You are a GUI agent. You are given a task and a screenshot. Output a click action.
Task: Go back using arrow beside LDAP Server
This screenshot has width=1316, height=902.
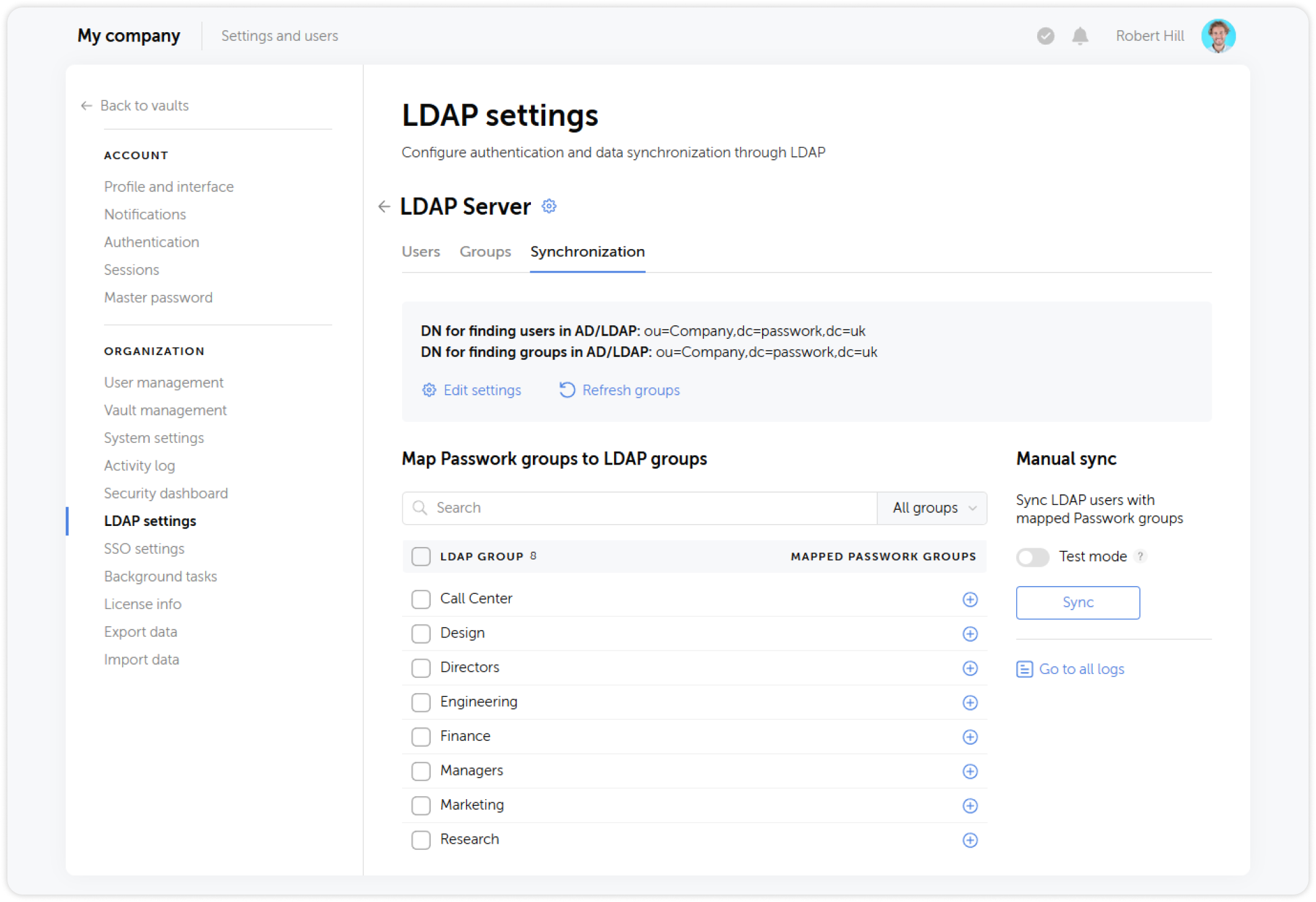pyautogui.click(x=384, y=206)
